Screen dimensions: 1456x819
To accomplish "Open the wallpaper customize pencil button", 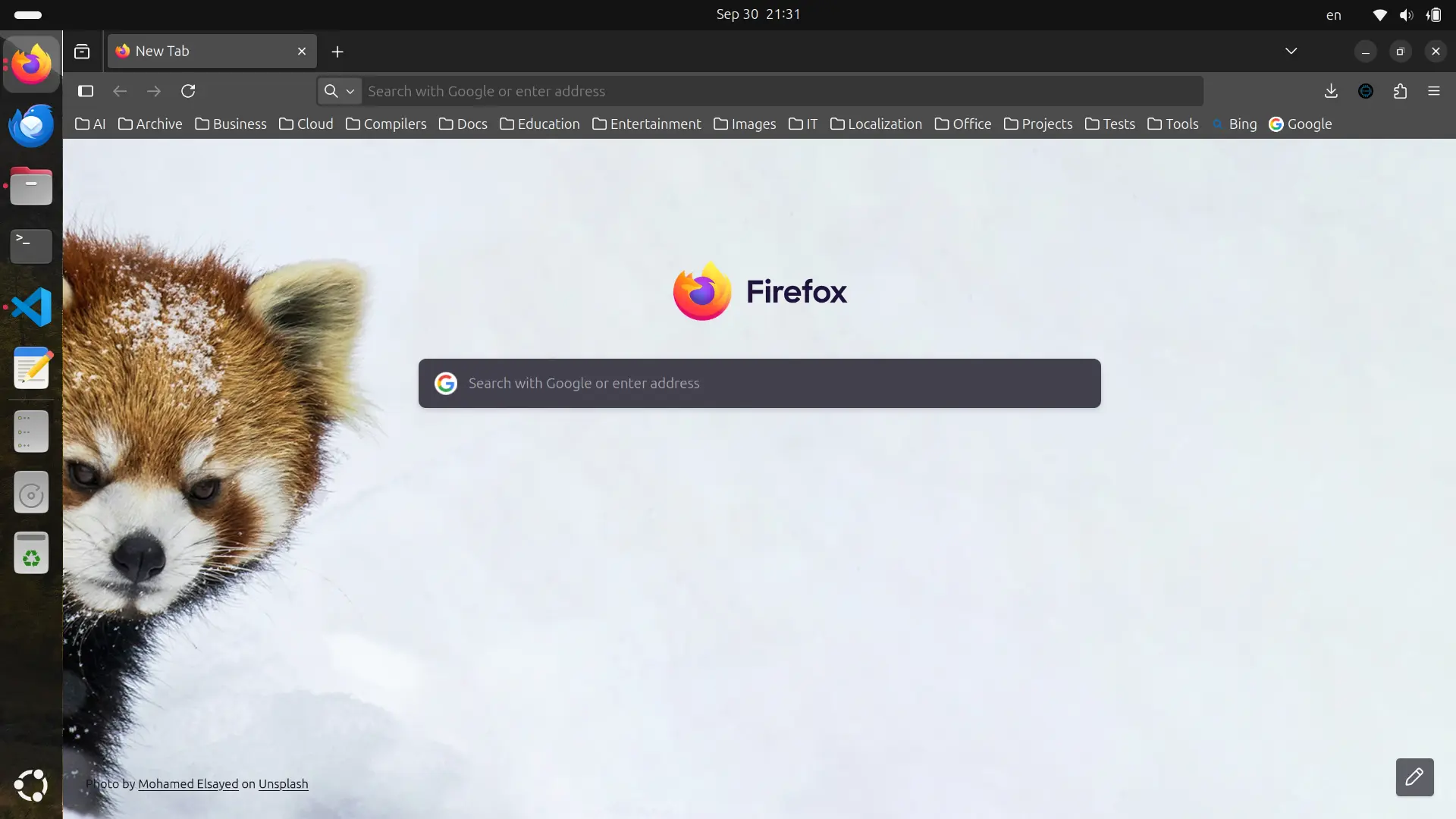I will pyautogui.click(x=1415, y=777).
